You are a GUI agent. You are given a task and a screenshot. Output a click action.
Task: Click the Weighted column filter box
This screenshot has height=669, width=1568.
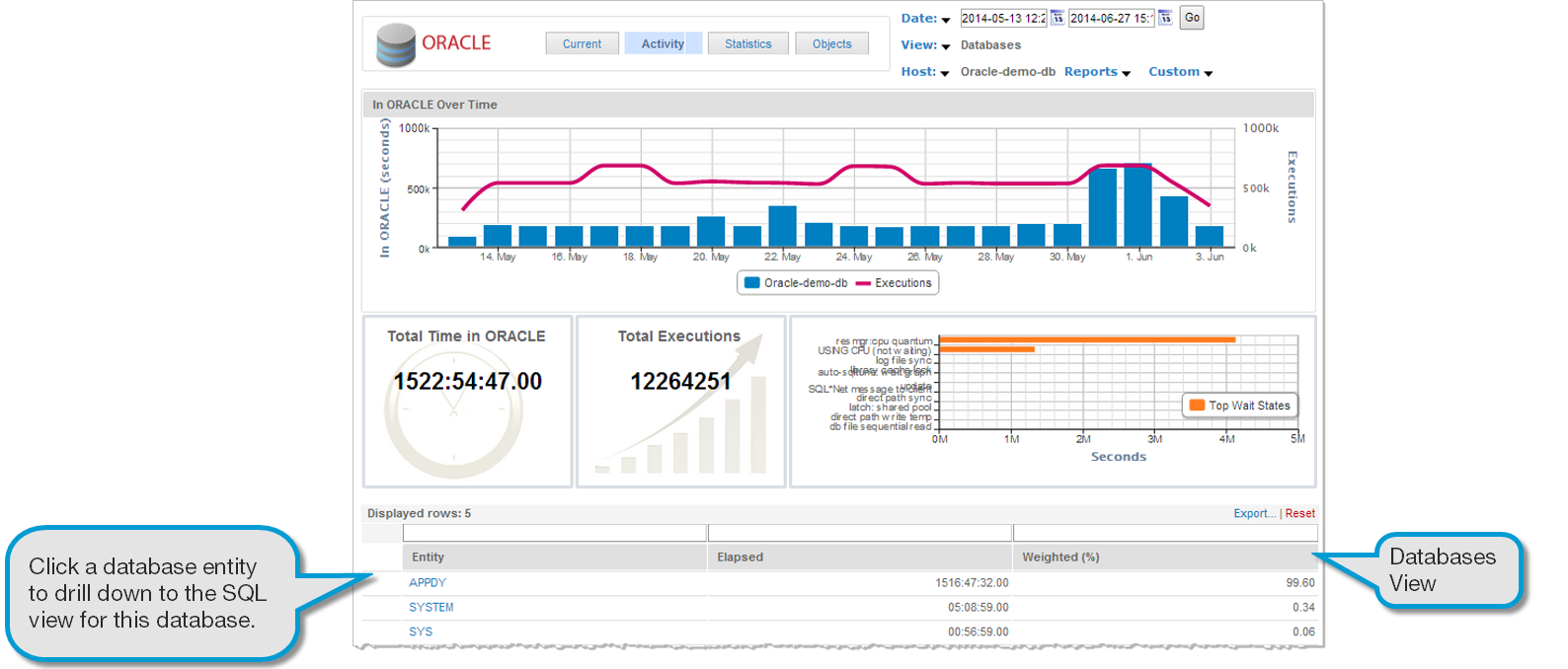(1165, 533)
